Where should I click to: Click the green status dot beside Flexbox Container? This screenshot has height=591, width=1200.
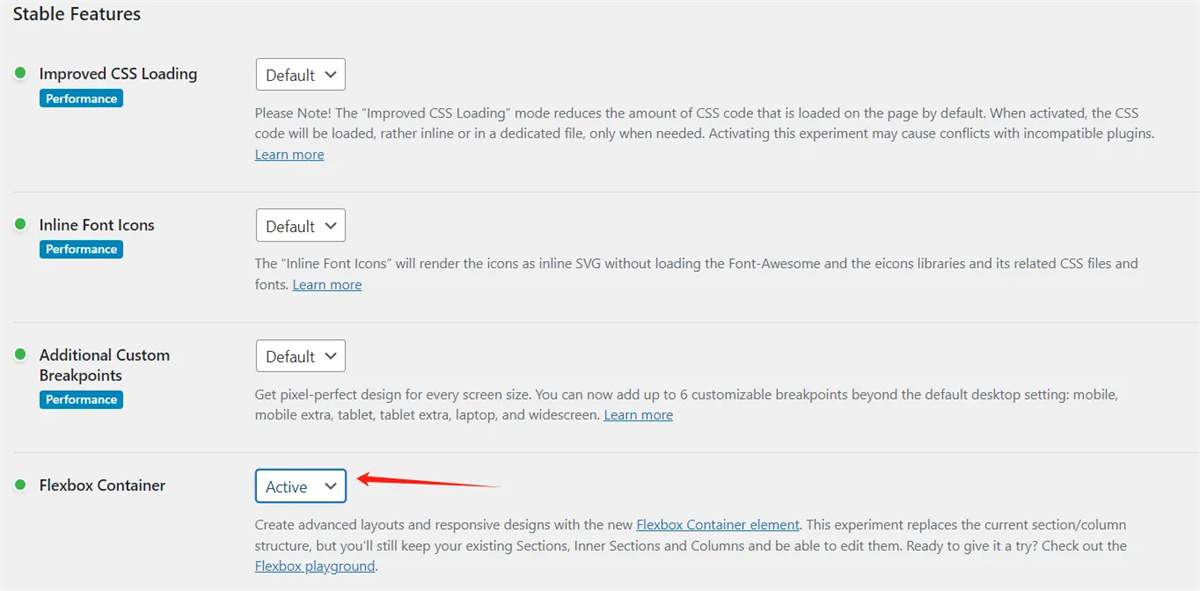(20, 485)
